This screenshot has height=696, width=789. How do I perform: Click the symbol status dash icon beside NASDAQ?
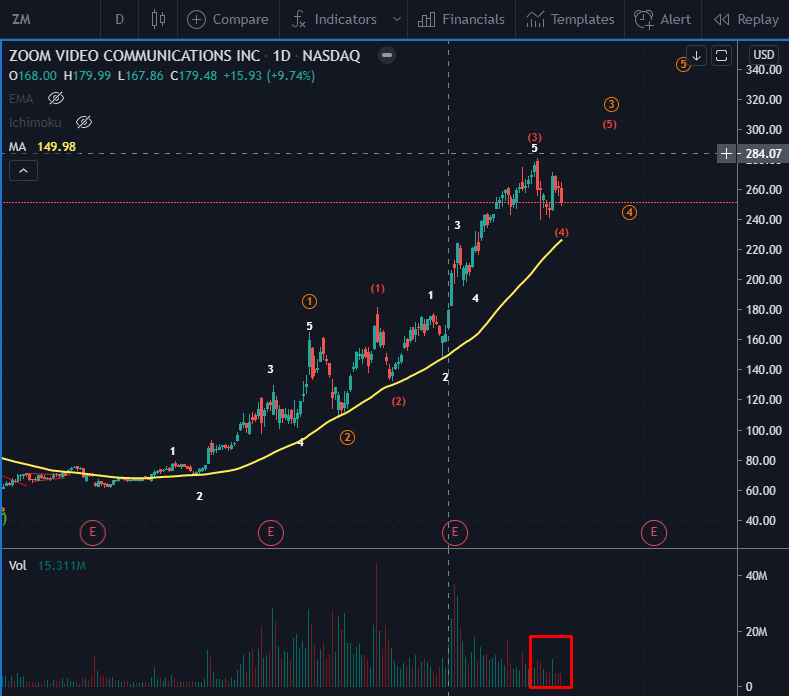tap(387, 55)
